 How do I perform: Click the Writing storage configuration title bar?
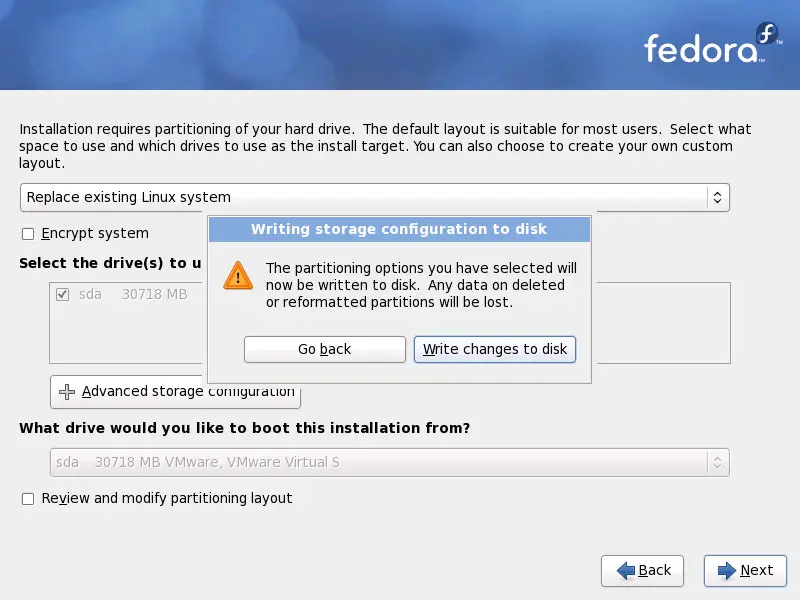[x=399, y=230]
